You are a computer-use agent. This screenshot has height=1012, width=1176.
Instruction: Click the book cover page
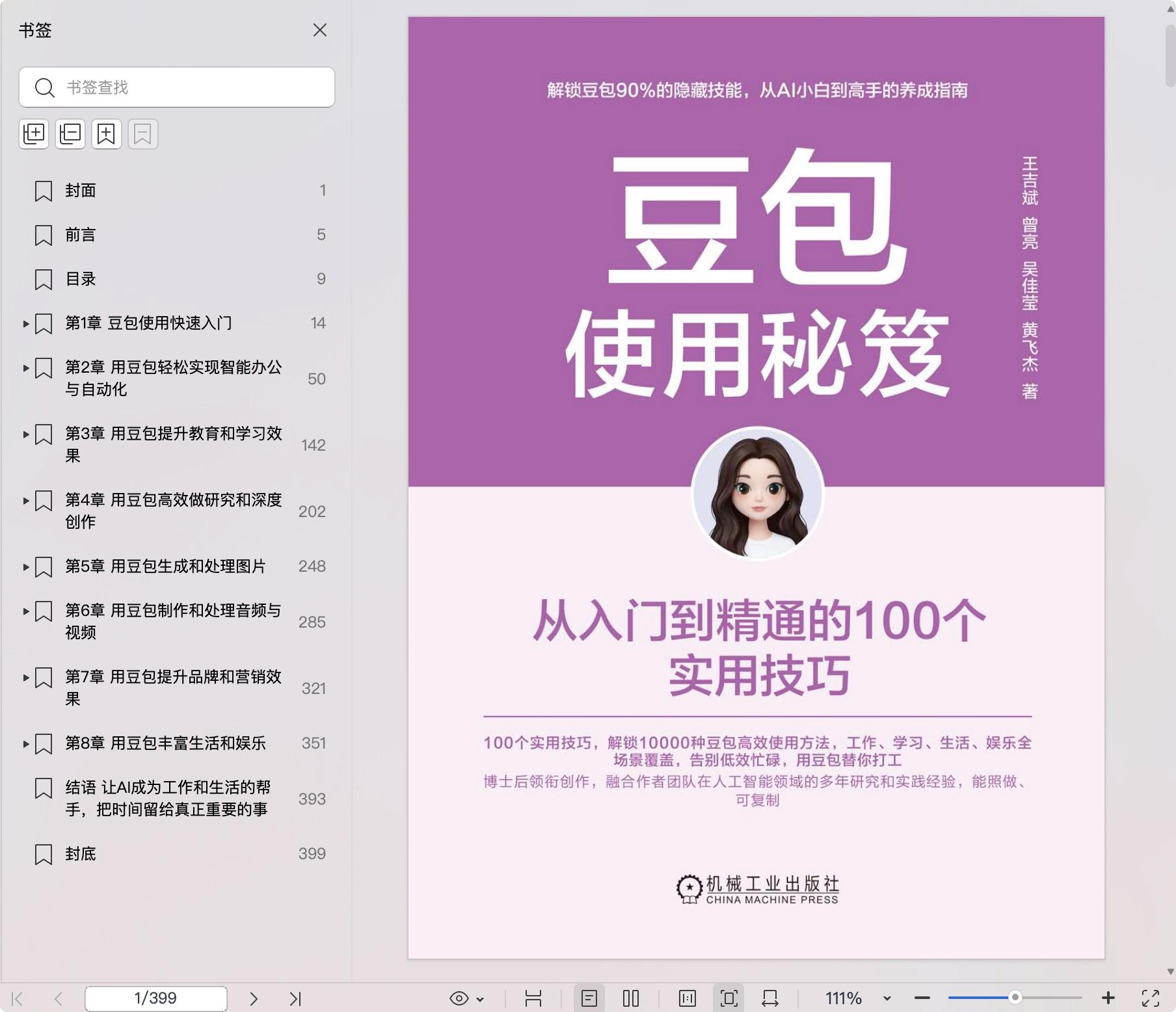[756, 487]
